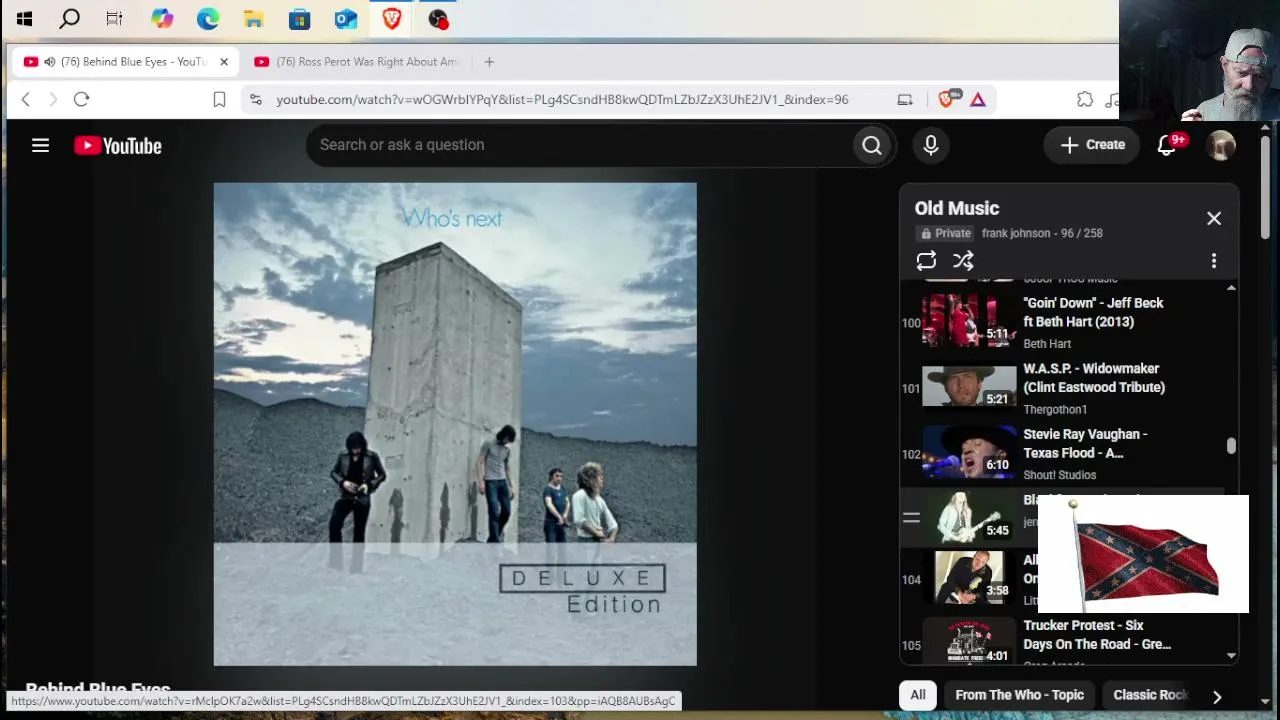Toggle loop playlist

[926, 261]
